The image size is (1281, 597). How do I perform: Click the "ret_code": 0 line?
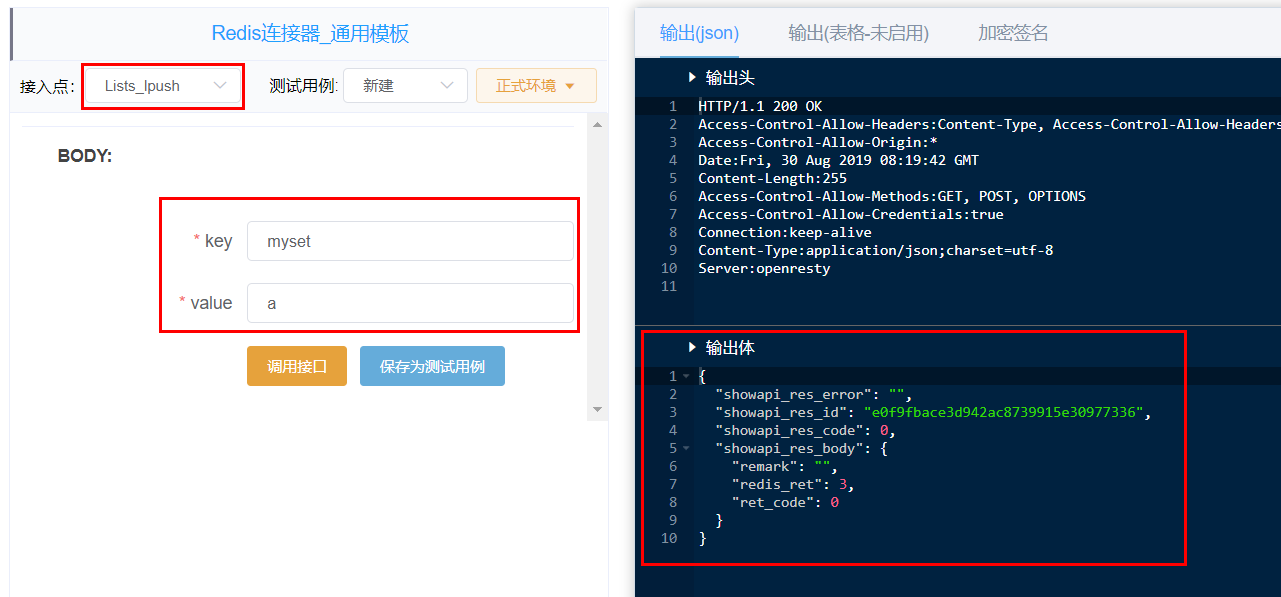point(785,503)
